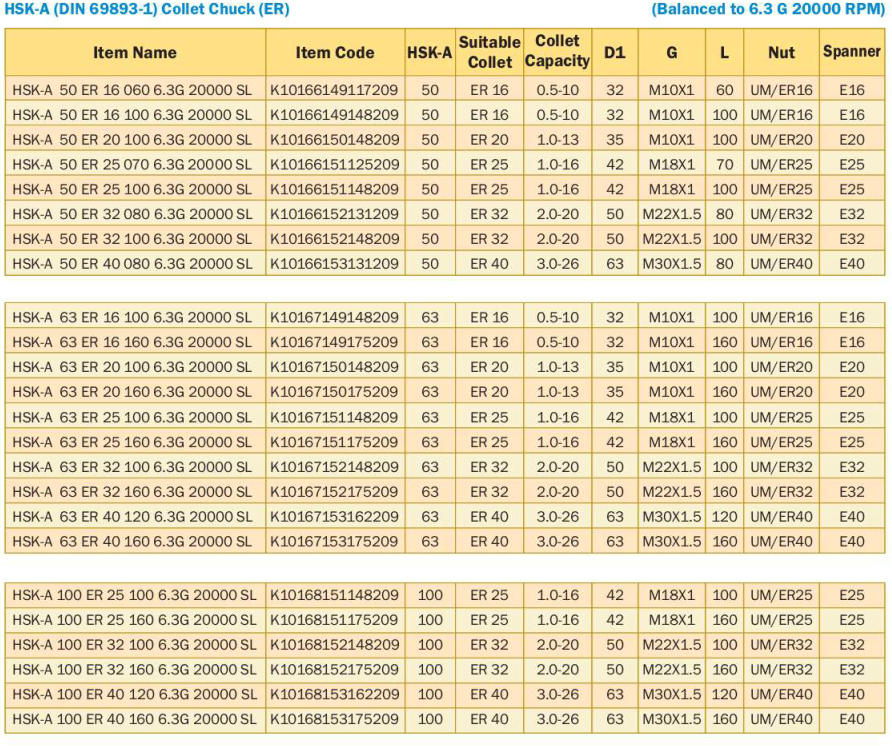The height and width of the screenshot is (746, 892).
Task: Click the 'Suitable Collet' column header
Action: tap(489, 52)
